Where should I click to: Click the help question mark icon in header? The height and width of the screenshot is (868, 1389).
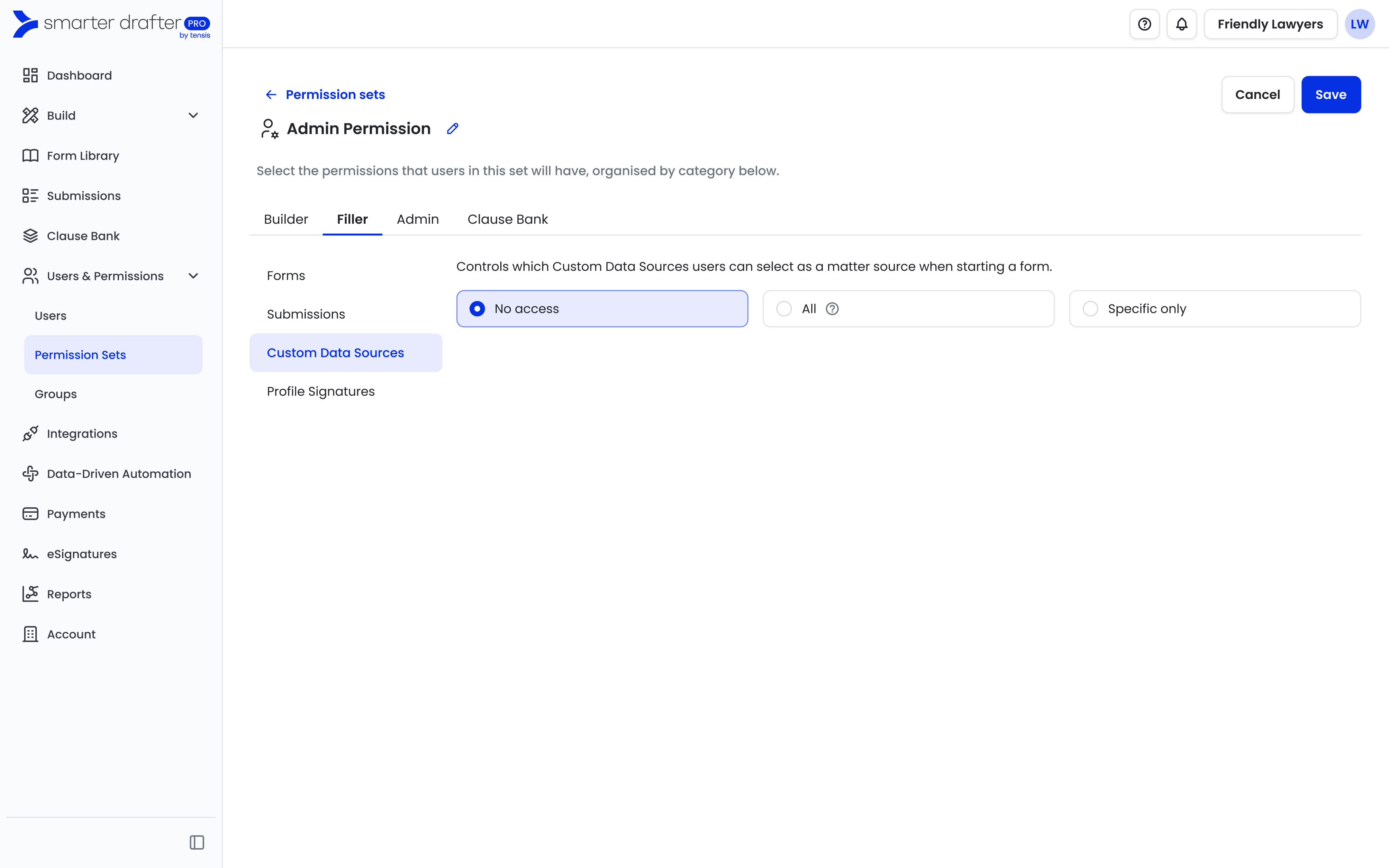coord(1144,24)
